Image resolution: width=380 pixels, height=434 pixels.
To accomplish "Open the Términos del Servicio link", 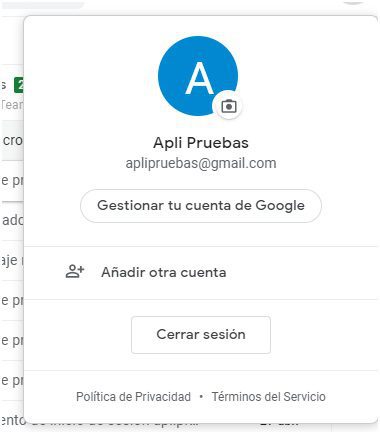I will point(269,397).
